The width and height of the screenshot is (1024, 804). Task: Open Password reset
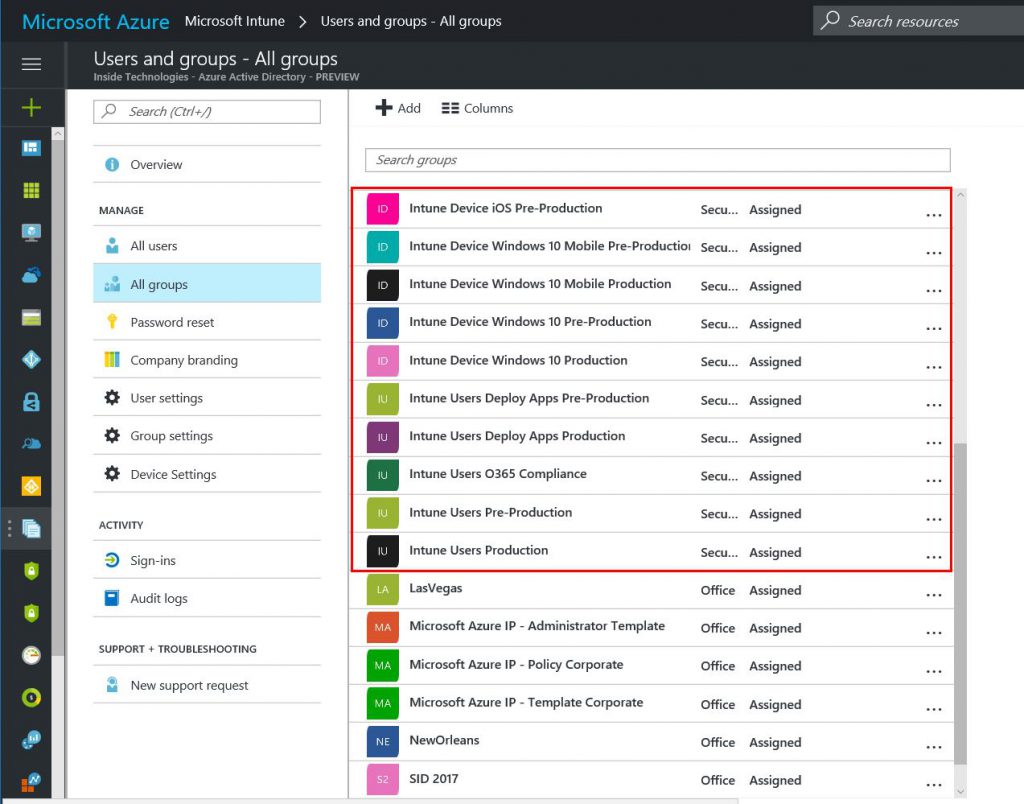tap(207, 322)
